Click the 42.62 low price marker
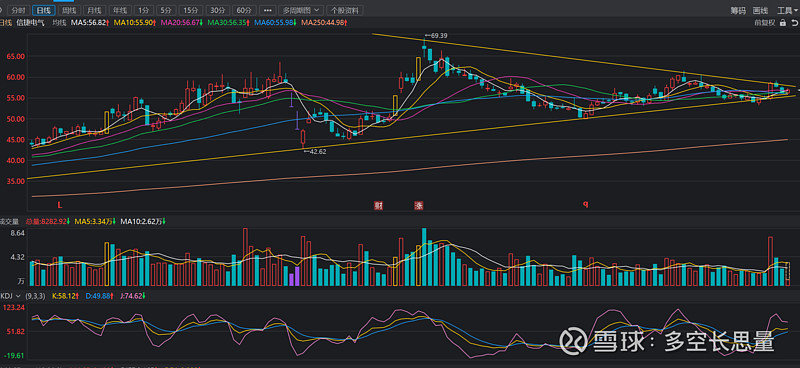 pos(314,152)
